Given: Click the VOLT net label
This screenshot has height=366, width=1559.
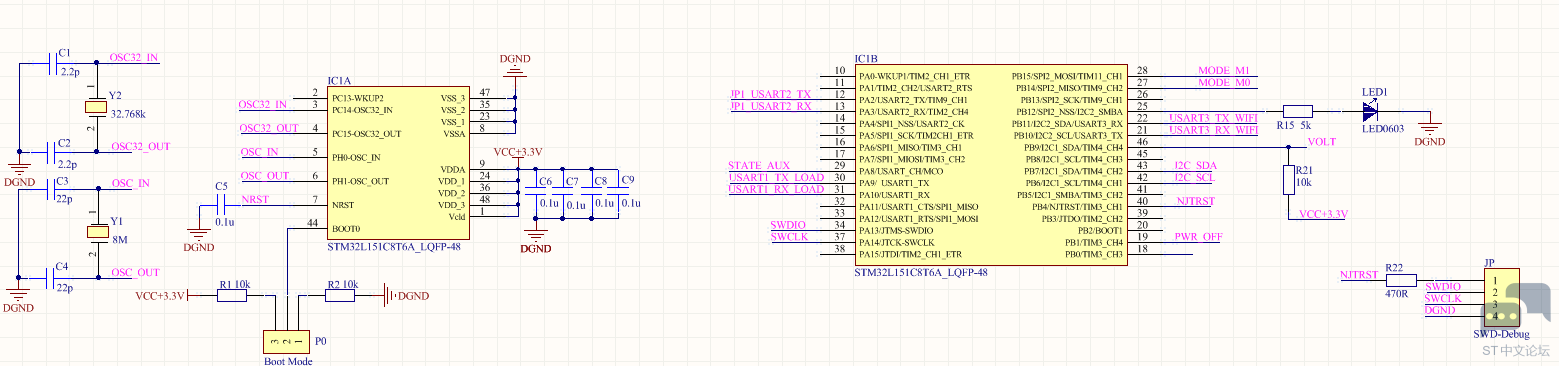Looking at the screenshot, I should click(1321, 142).
